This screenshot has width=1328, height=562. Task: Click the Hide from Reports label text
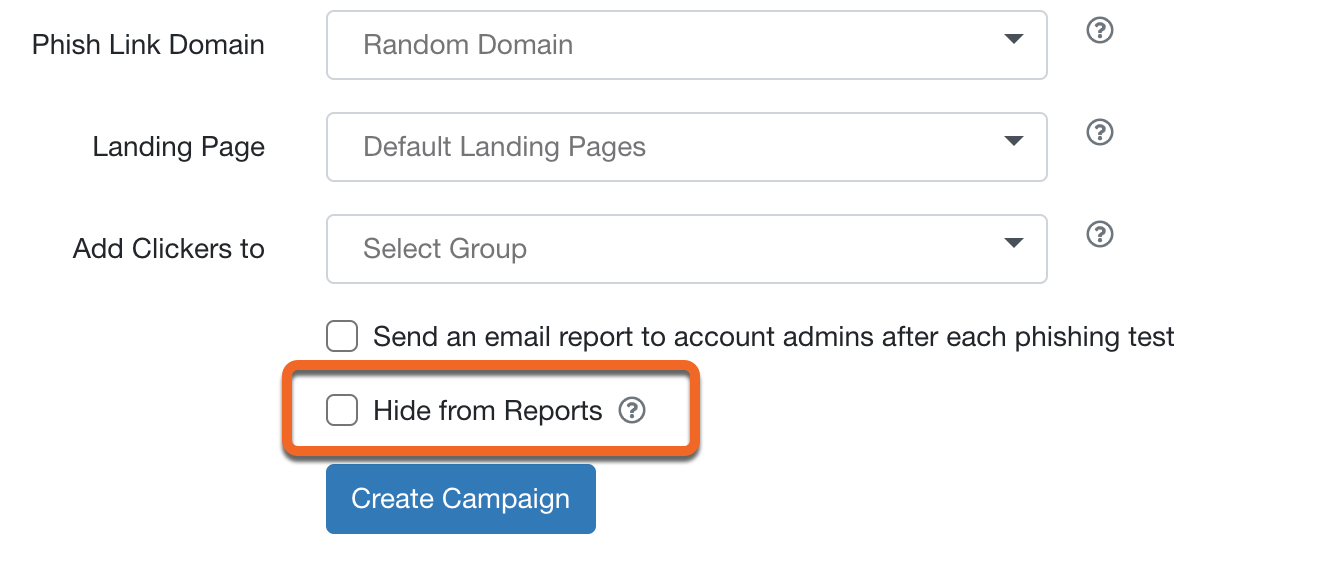tap(488, 411)
